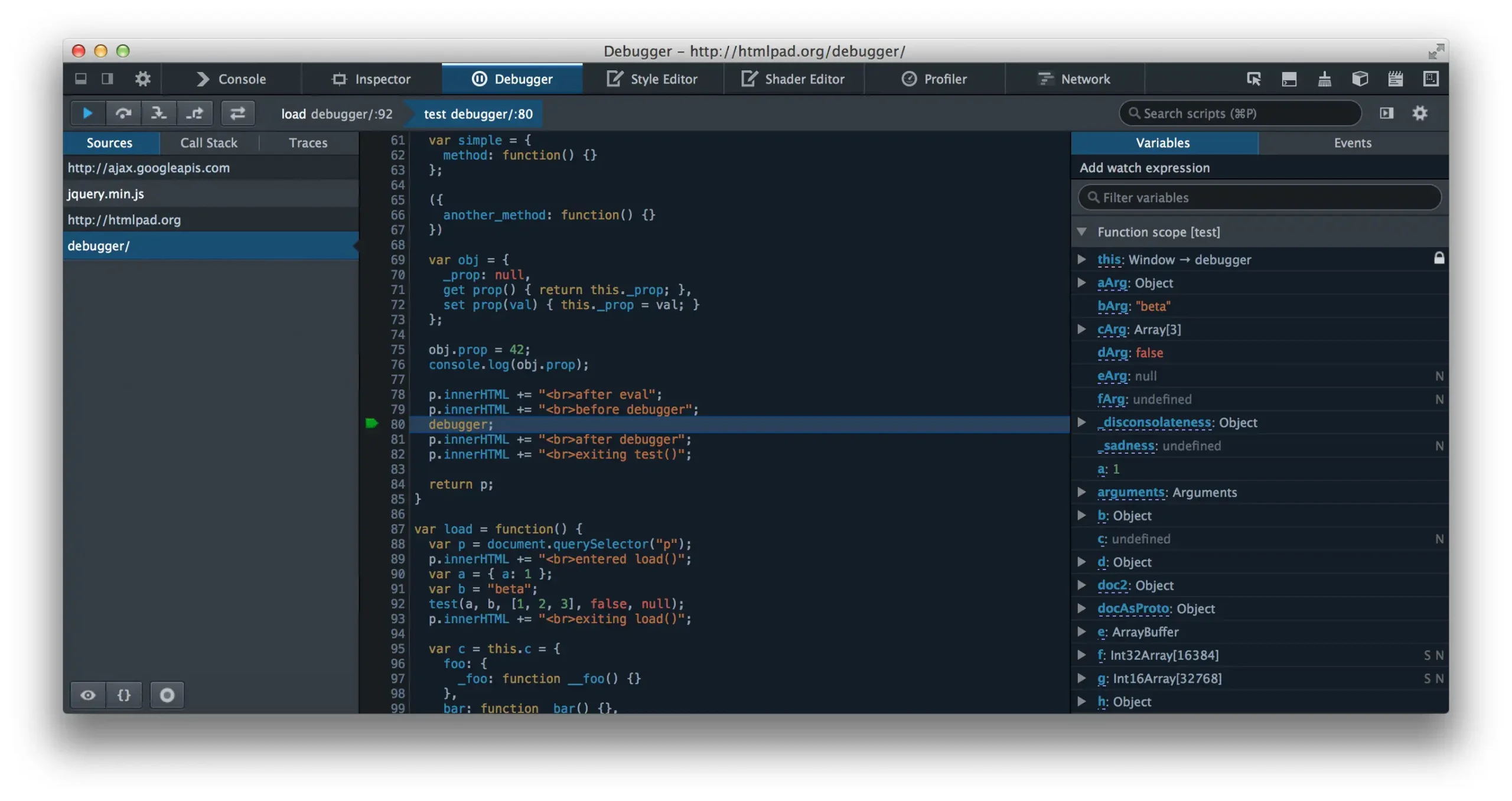The width and height of the screenshot is (1512, 801).
Task: Click the fullscreen arrows in title bar
Action: [1436, 51]
